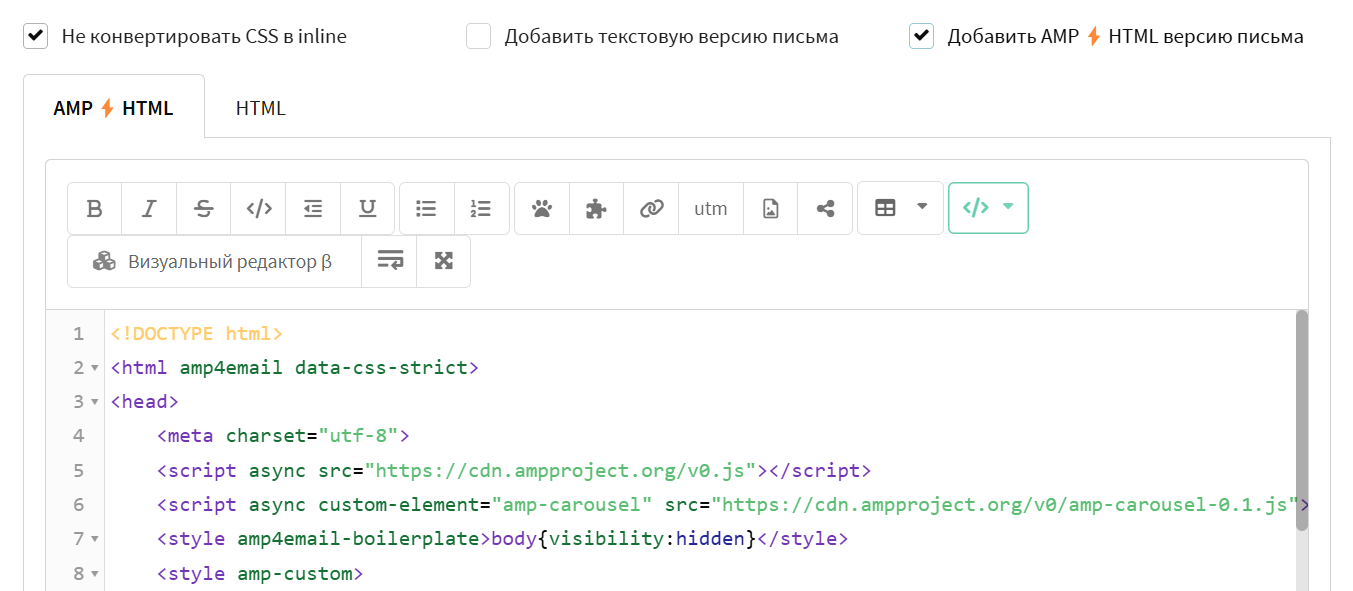Uncheck Не конвертировать CSS в inline

(36, 37)
